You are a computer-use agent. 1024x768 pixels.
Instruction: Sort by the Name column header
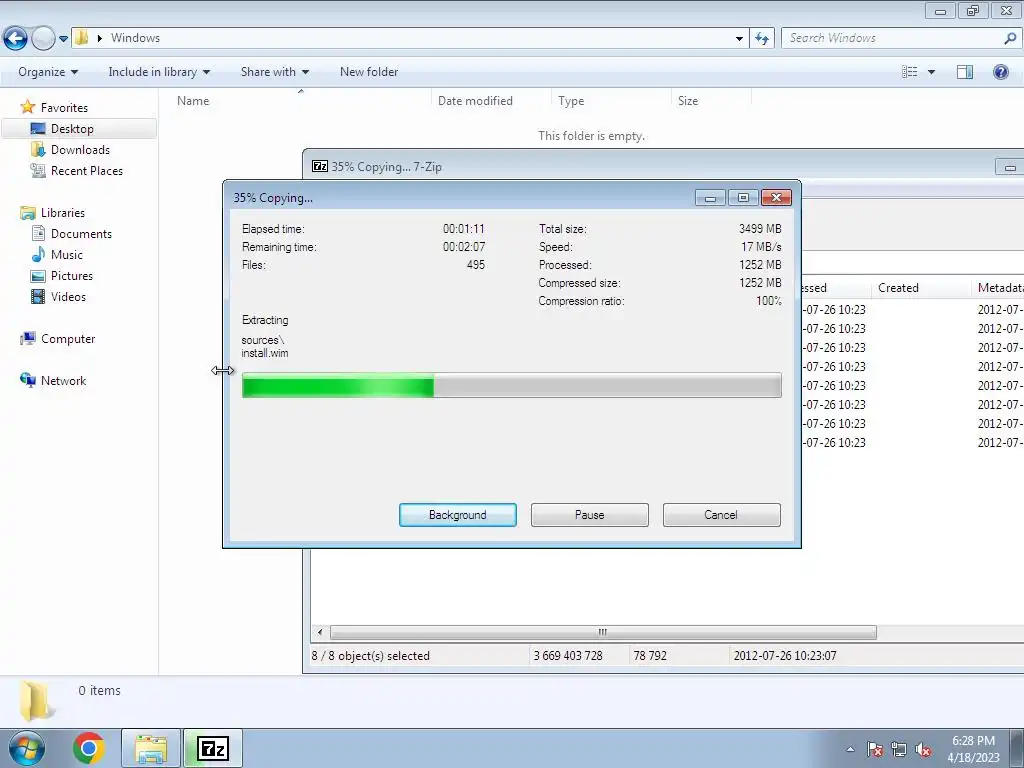[x=193, y=101]
